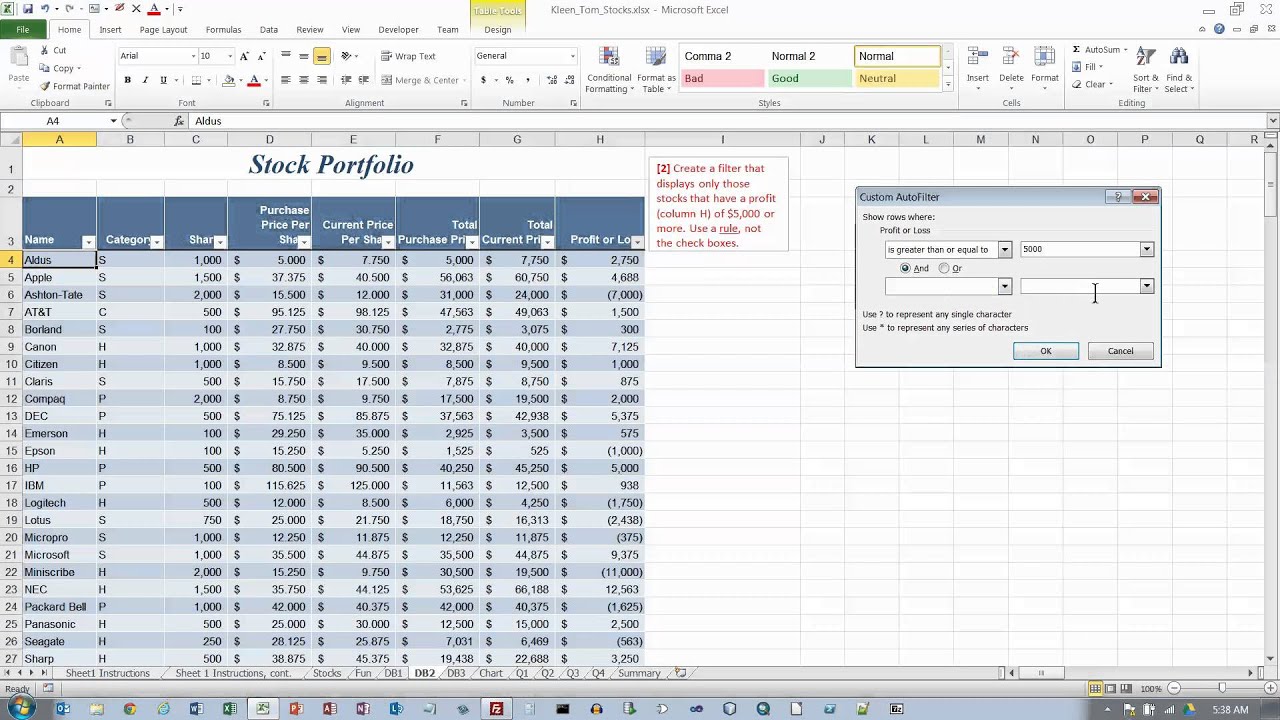Open Sort & Filter menu

tap(1146, 70)
